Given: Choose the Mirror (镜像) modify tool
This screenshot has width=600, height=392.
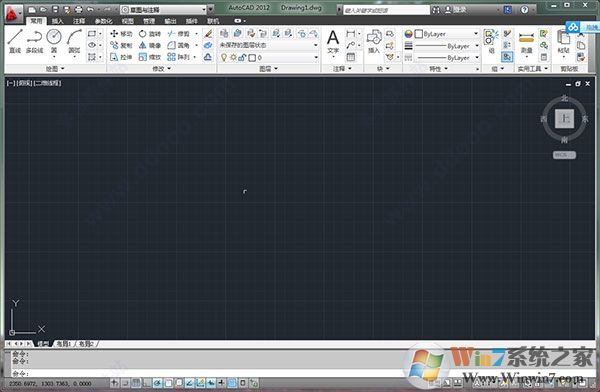Looking at the screenshot, I should pos(150,45).
